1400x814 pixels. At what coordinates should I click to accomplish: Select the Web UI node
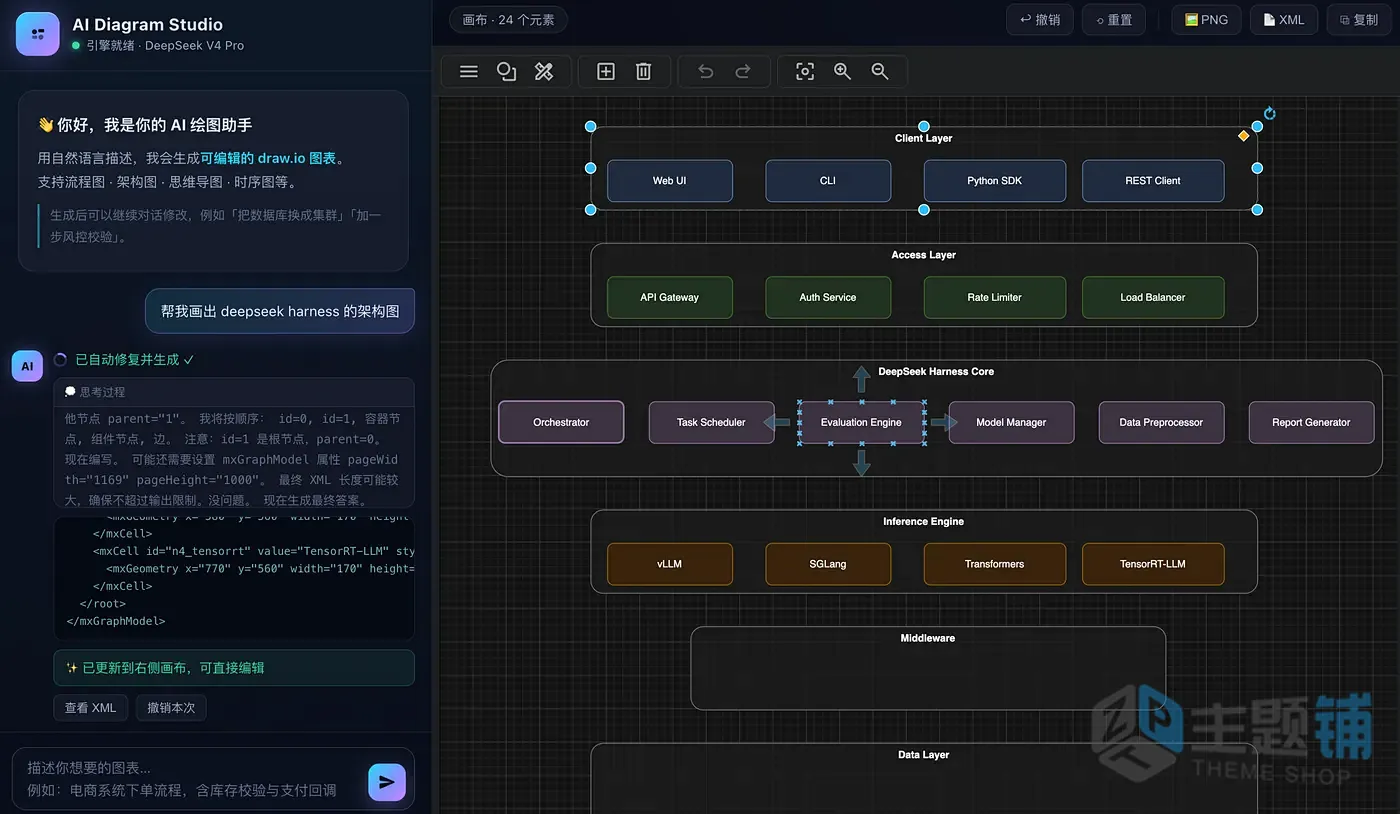[670, 181]
